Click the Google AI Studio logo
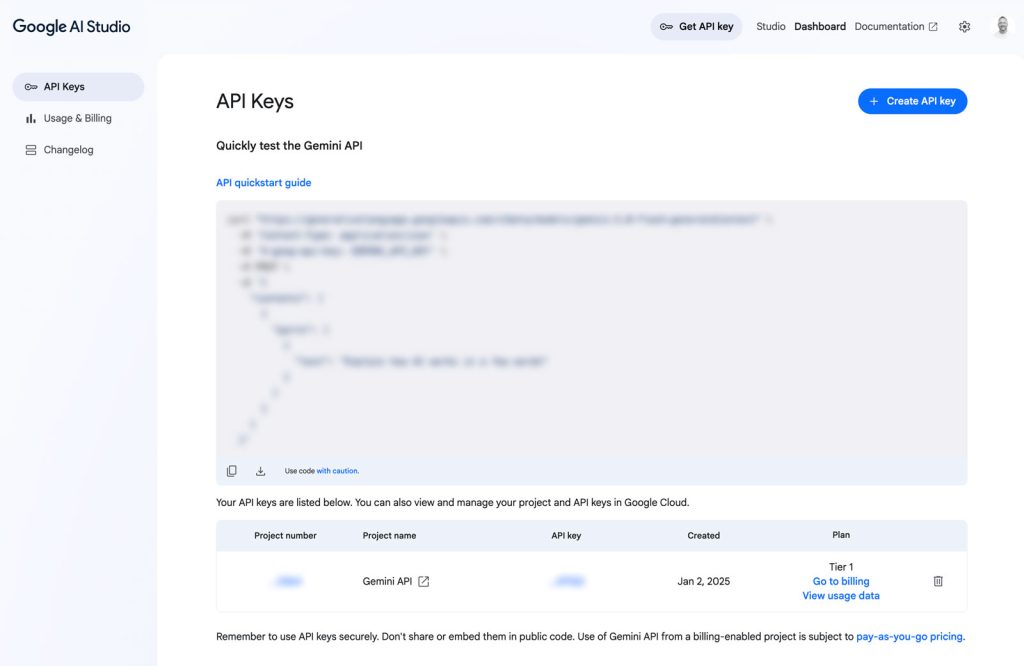This screenshot has height=666, width=1024. click(71, 27)
